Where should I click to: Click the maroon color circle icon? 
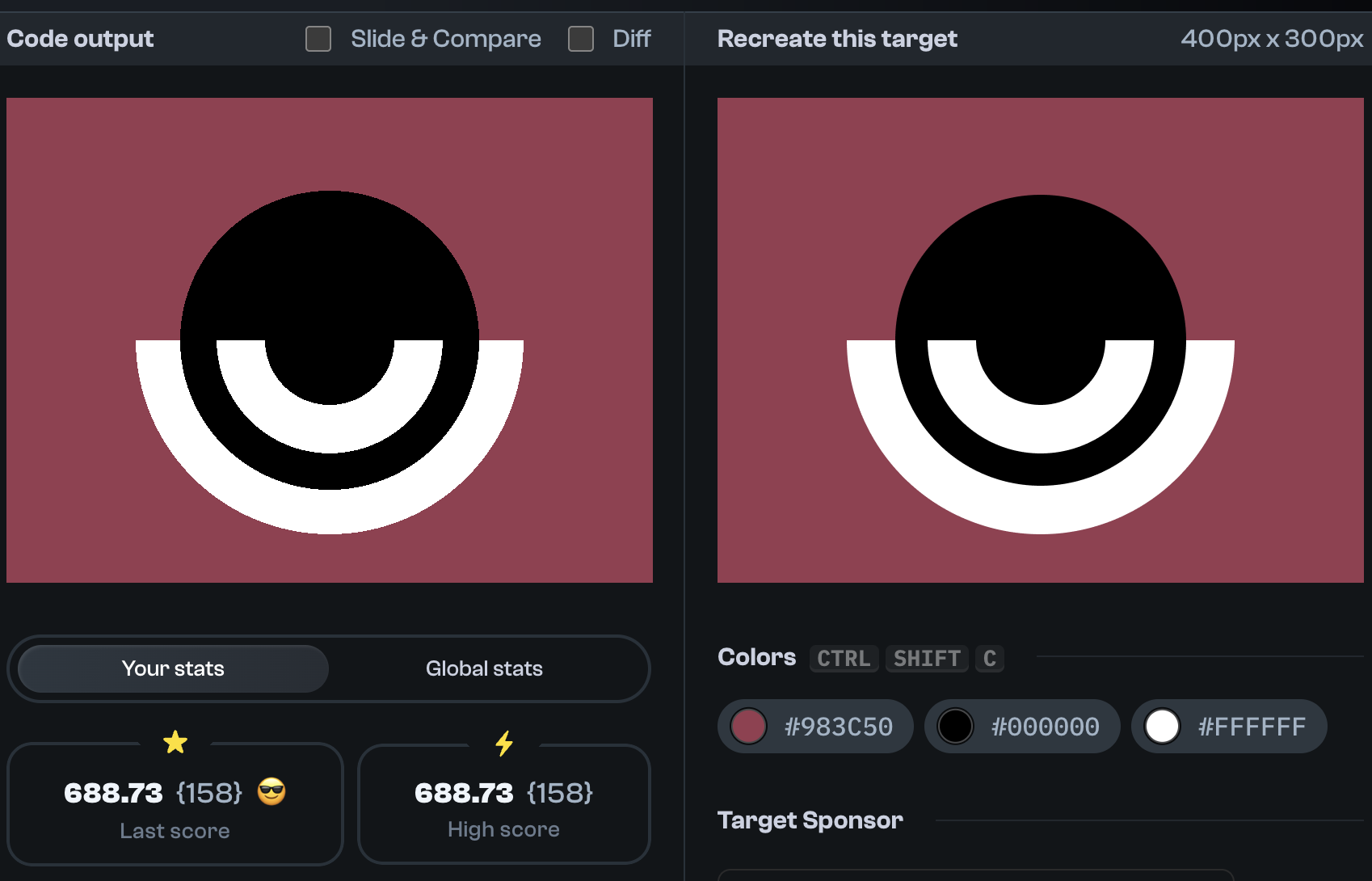tap(750, 726)
